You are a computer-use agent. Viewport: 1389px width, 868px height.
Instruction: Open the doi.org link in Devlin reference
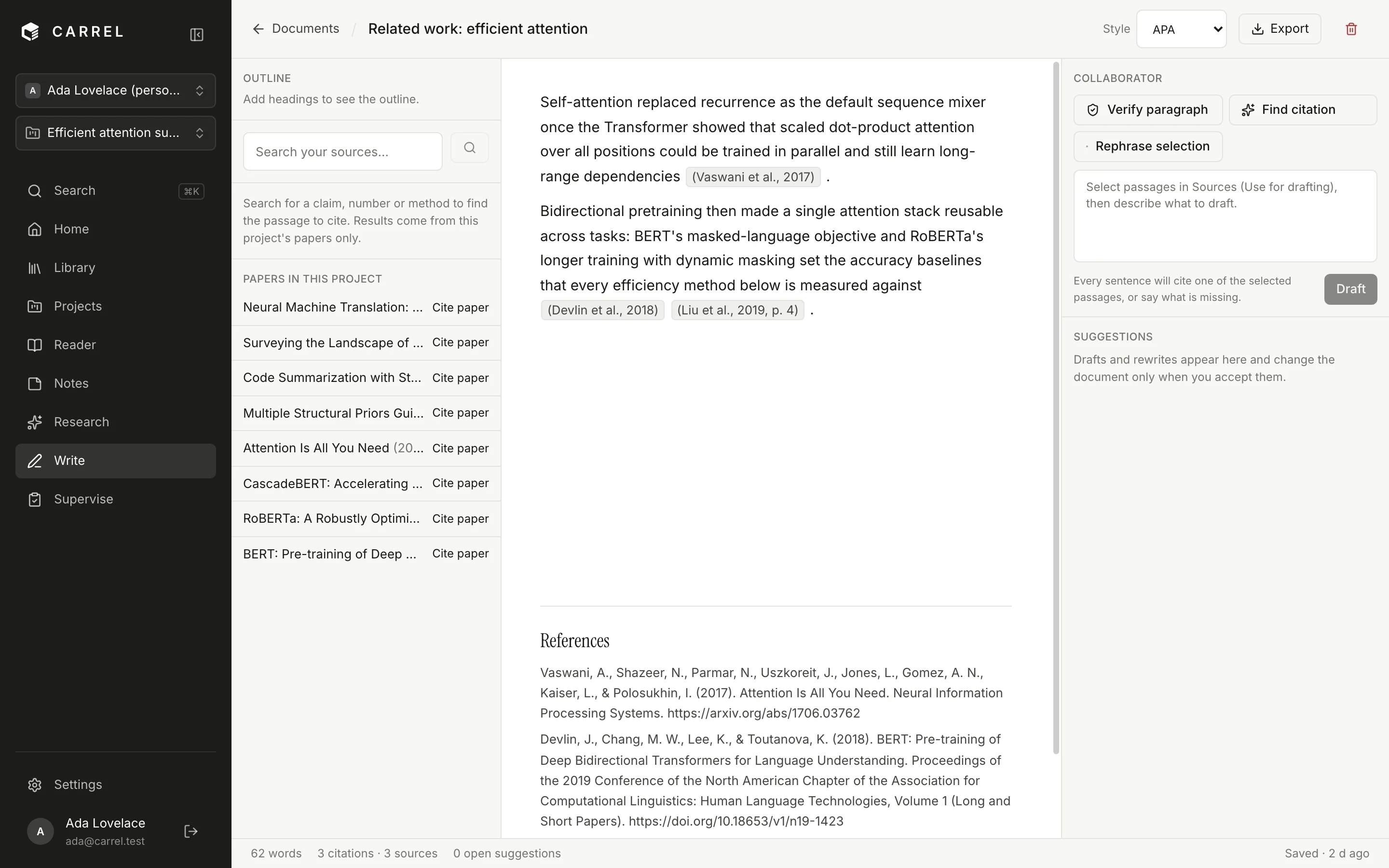[736, 822]
